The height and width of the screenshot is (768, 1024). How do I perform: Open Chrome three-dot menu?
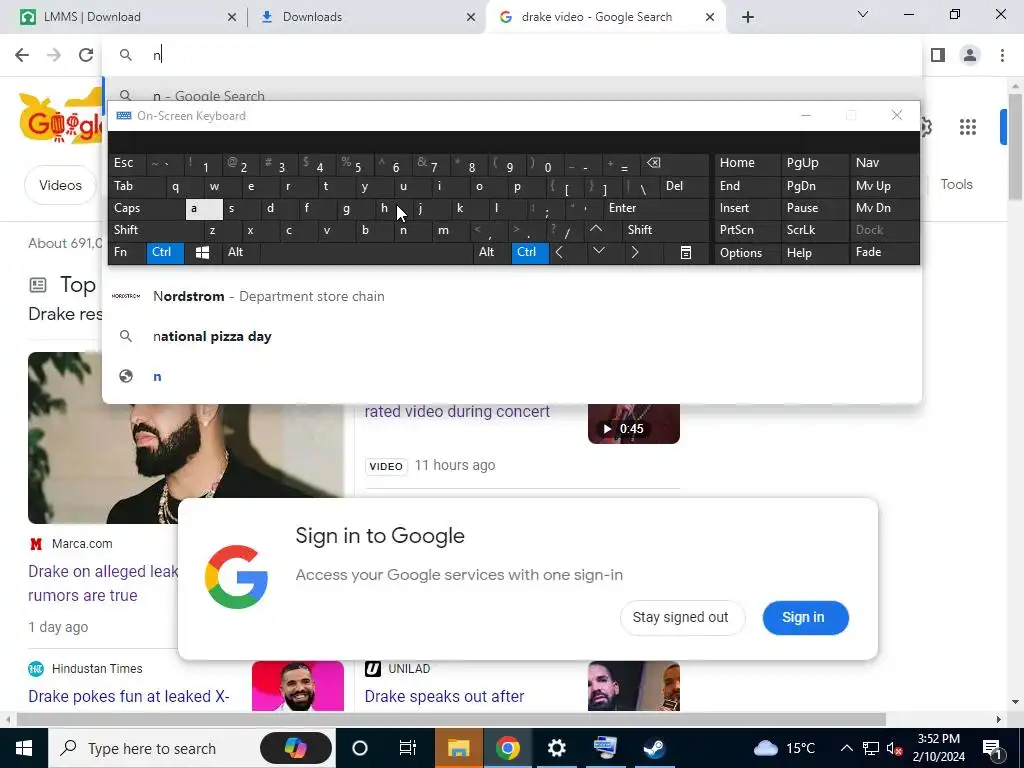(x=1002, y=55)
